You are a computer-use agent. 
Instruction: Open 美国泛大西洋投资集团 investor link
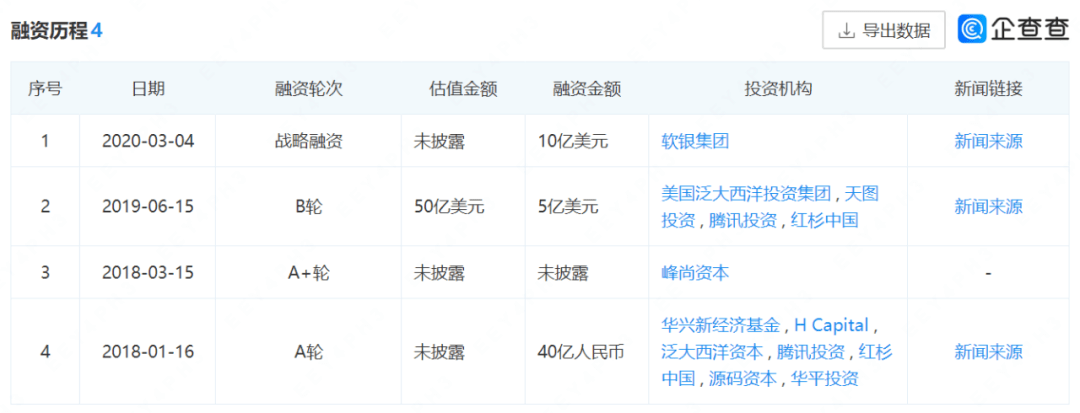click(x=746, y=193)
